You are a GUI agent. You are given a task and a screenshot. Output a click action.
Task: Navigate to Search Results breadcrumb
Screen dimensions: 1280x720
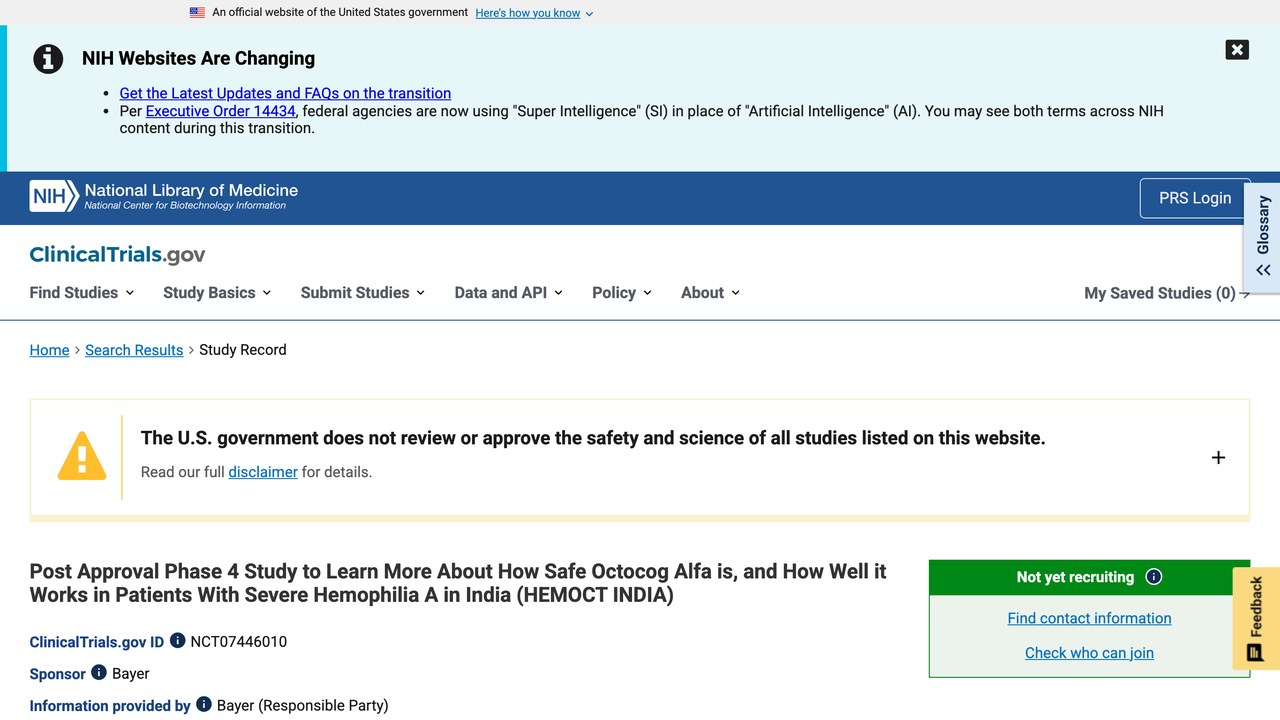point(134,350)
